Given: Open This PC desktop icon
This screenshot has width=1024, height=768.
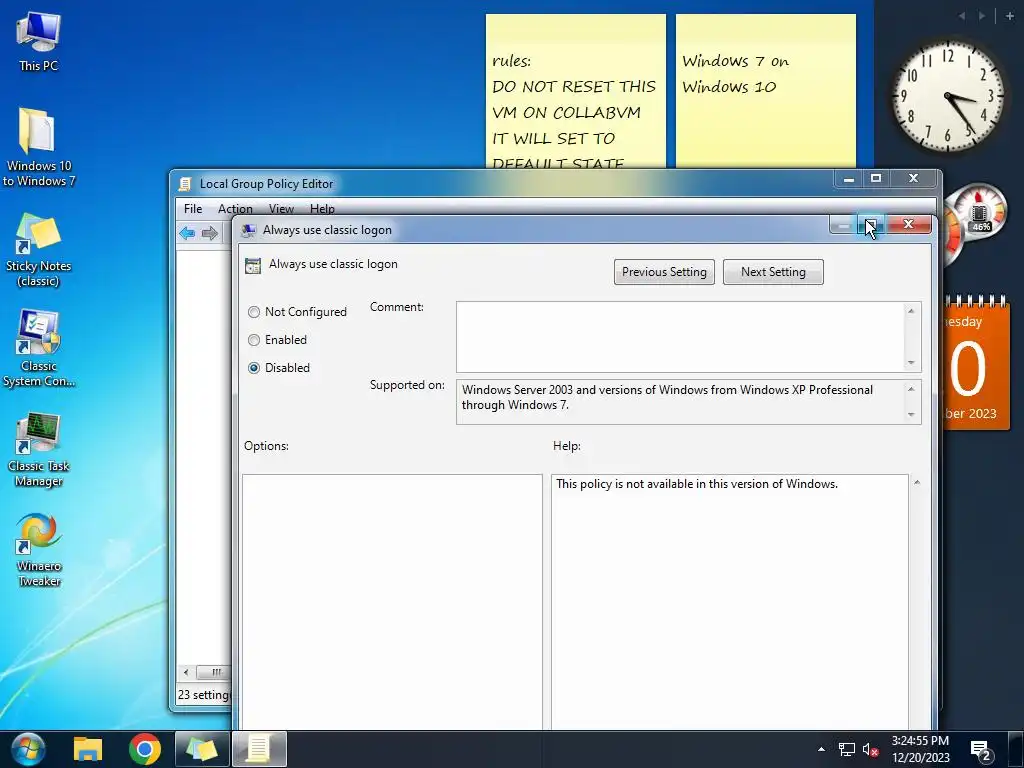Looking at the screenshot, I should click(38, 40).
